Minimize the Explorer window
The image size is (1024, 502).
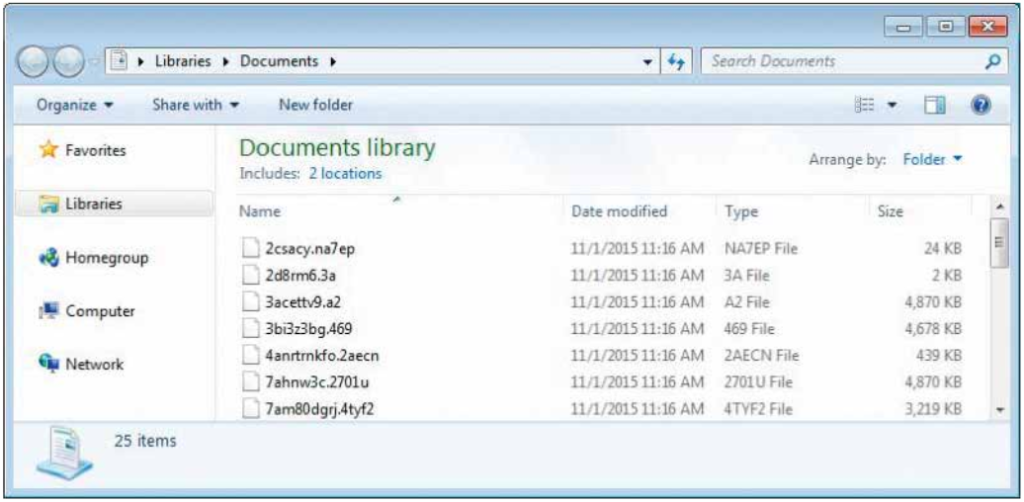pyautogui.click(x=903, y=27)
